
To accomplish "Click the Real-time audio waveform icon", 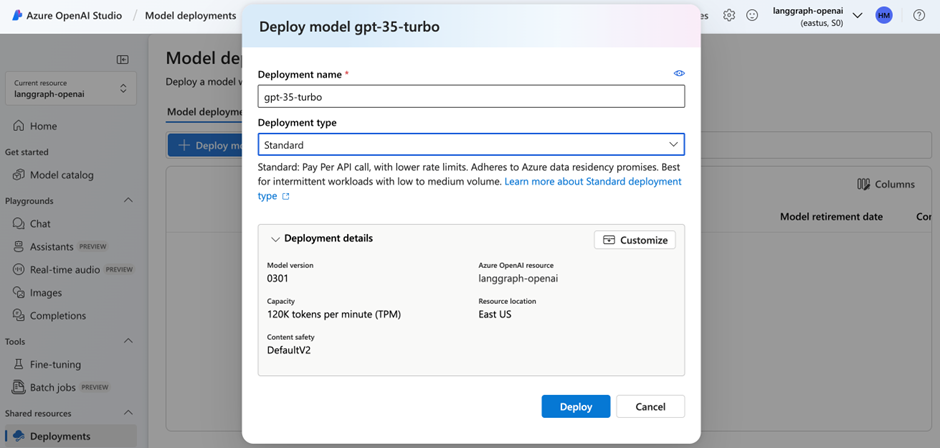I will pyautogui.click(x=19, y=269).
